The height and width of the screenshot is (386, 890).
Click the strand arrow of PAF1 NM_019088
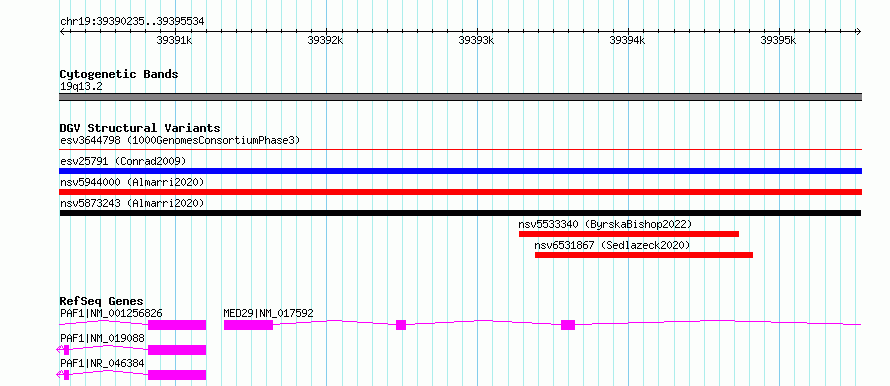(x=60, y=350)
